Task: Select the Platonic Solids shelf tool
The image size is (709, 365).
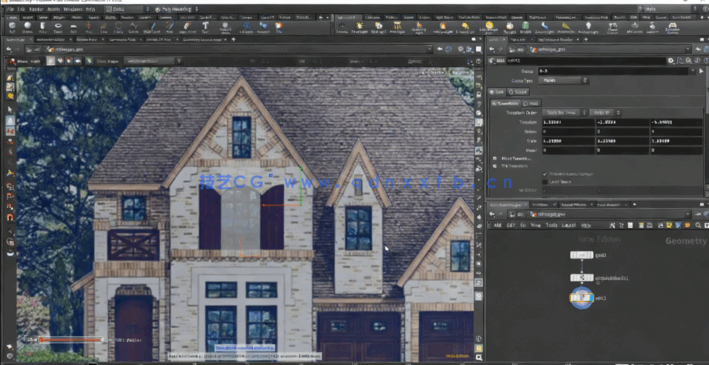Action: [225, 28]
